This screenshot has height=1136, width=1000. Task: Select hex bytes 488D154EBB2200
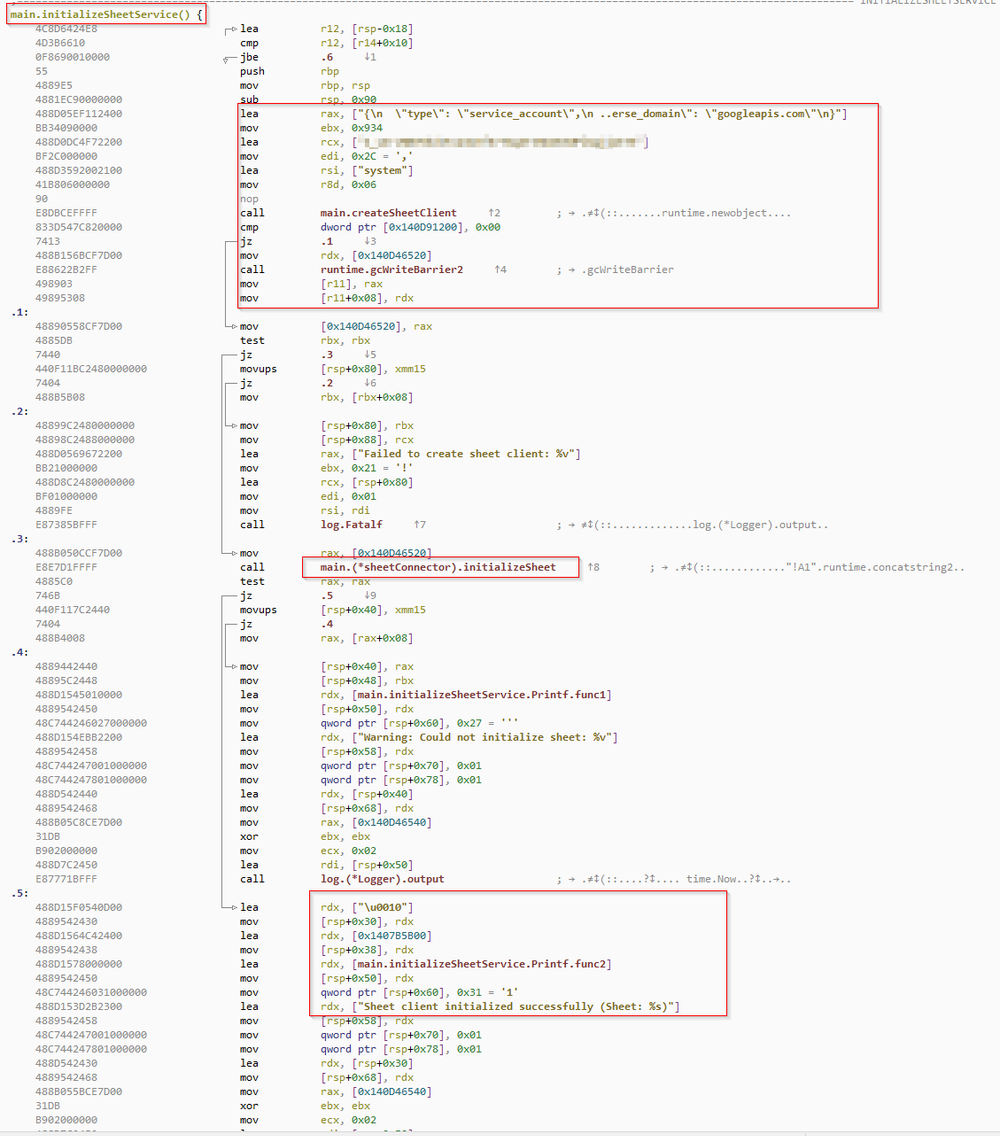tap(78, 738)
